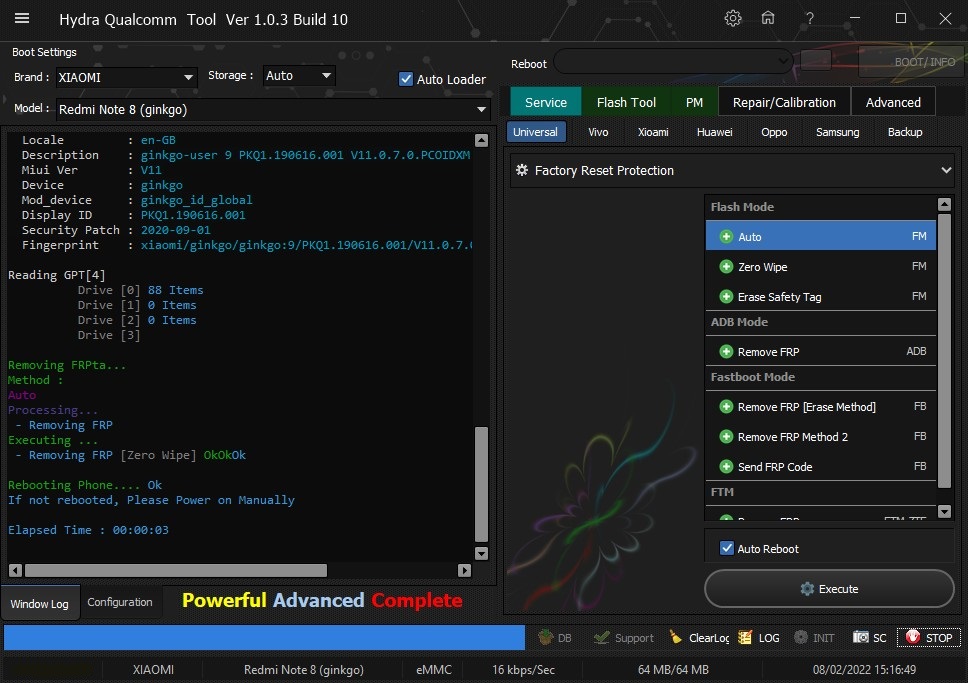Click the LOG file icon

(745, 637)
